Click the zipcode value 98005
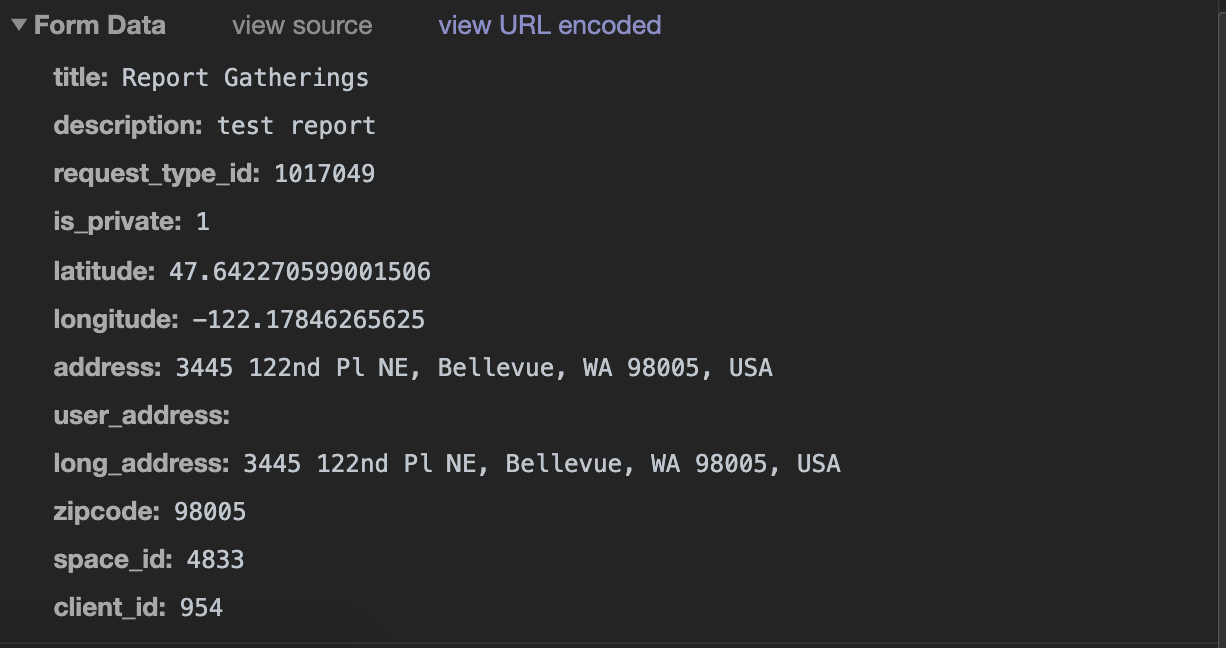 (210, 513)
